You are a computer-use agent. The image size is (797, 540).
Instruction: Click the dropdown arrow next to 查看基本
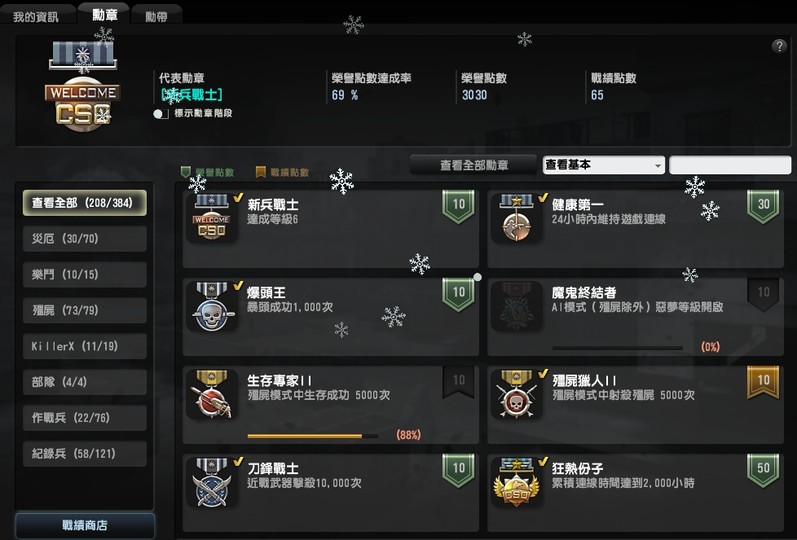coord(658,166)
